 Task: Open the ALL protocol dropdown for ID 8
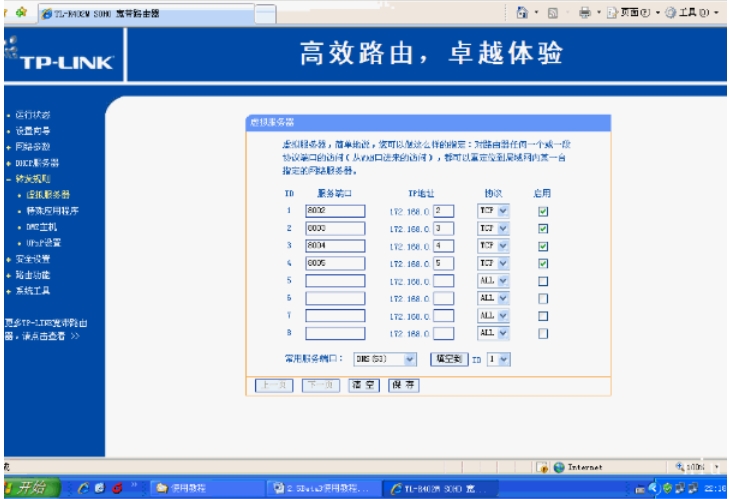pyautogui.click(x=493, y=333)
